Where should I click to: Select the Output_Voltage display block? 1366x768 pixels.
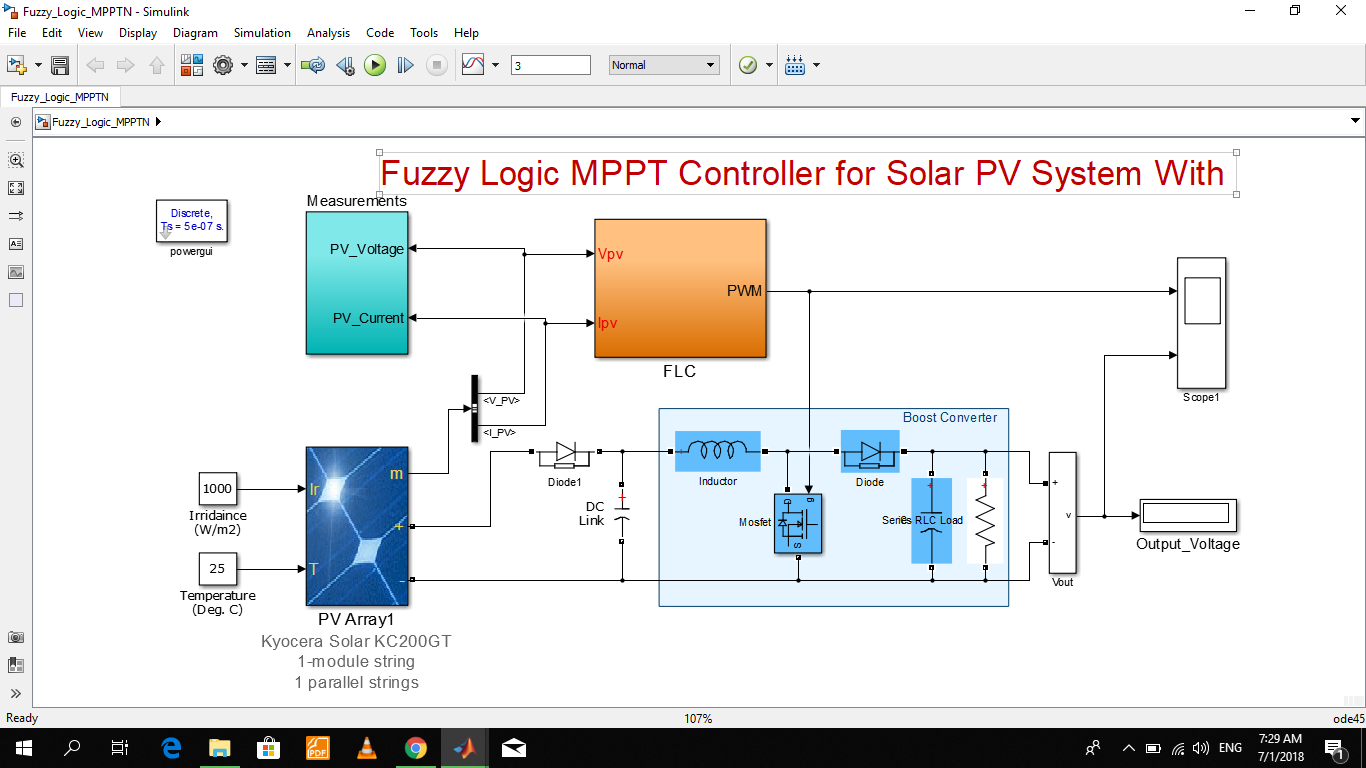click(x=1186, y=515)
